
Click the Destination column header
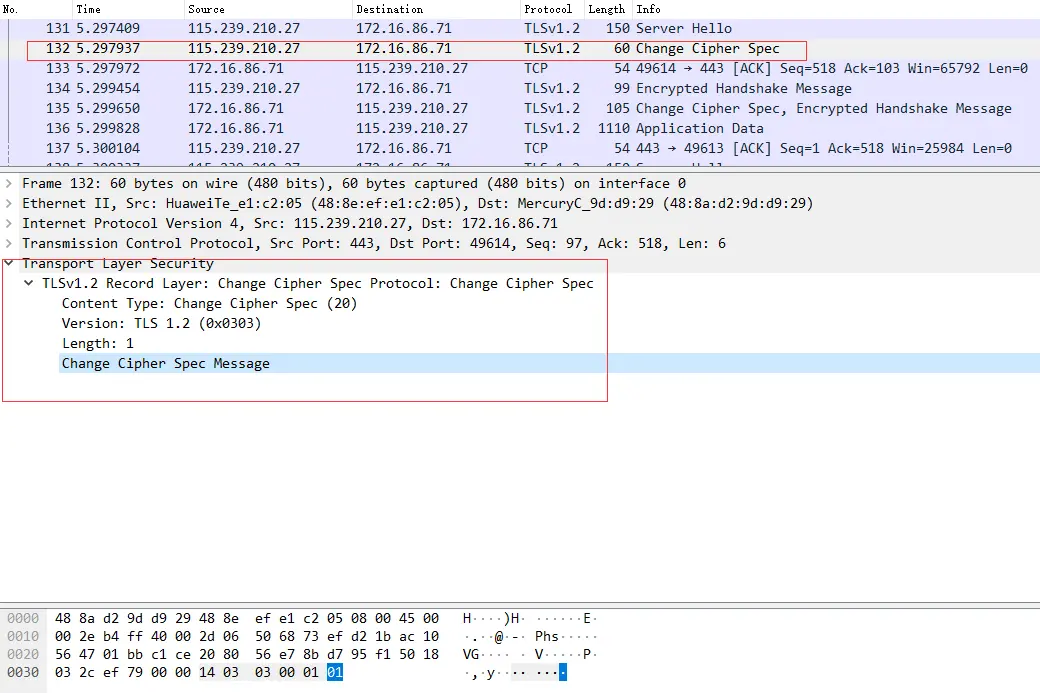pos(436,9)
